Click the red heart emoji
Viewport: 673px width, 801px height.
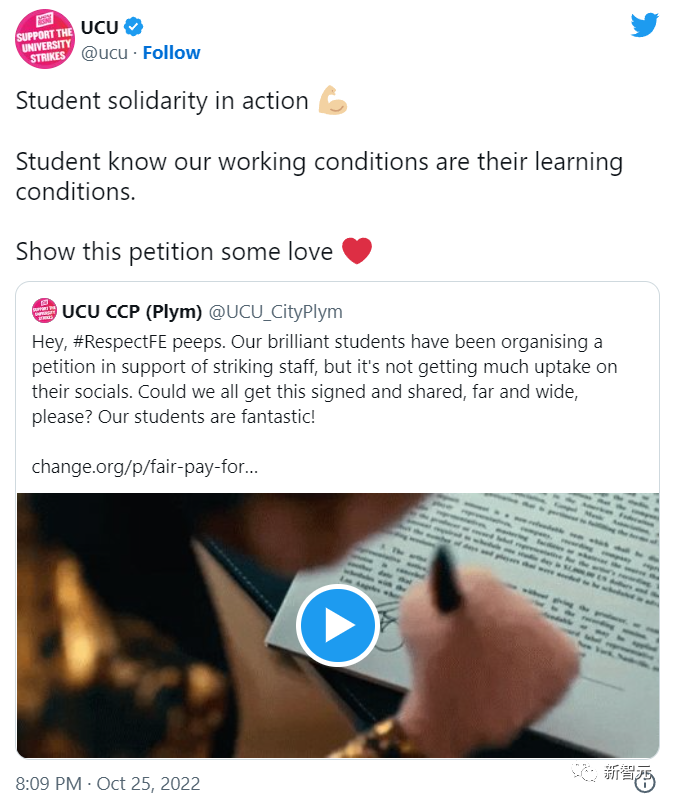(357, 251)
